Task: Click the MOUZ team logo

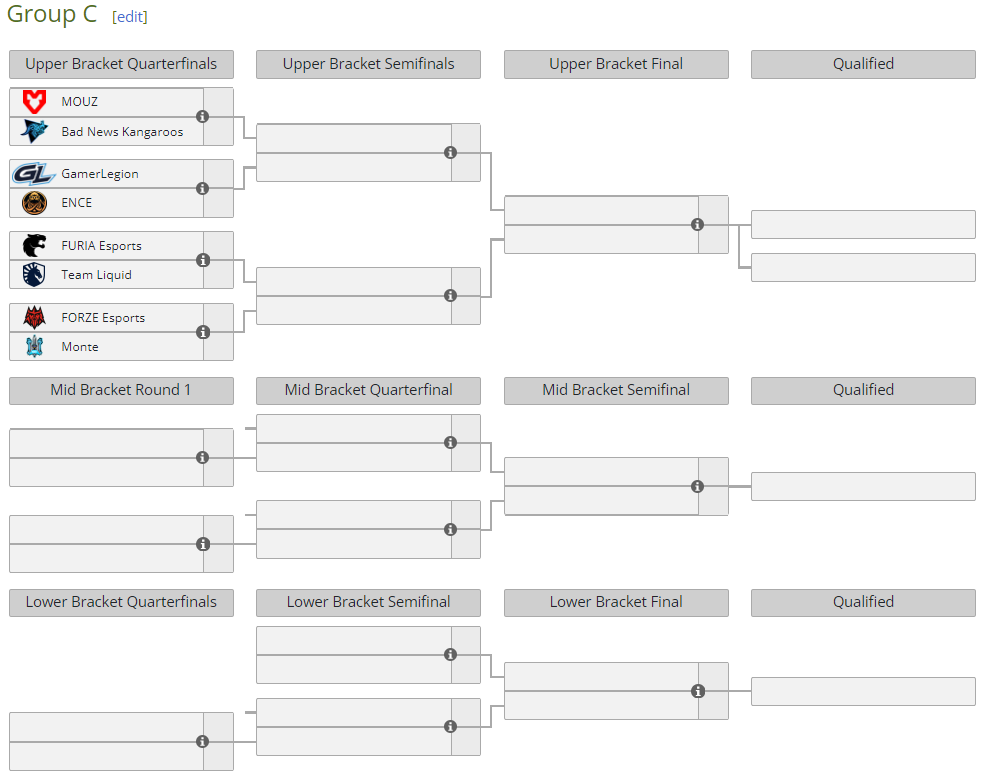Action: [34, 101]
